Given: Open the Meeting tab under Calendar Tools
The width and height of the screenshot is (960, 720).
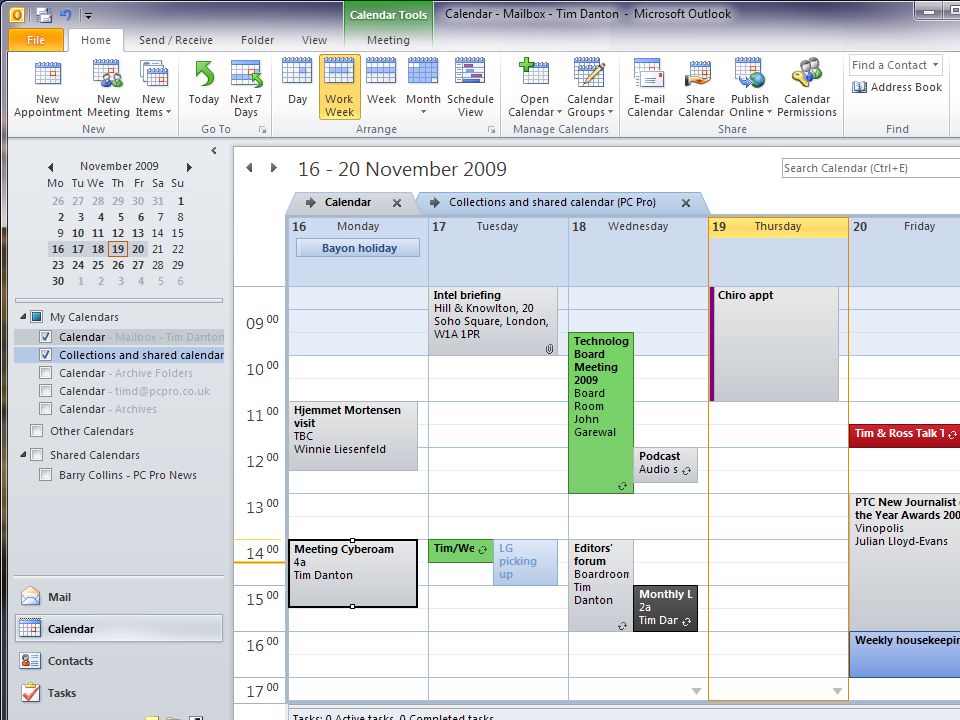Looking at the screenshot, I should pyautogui.click(x=388, y=40).
